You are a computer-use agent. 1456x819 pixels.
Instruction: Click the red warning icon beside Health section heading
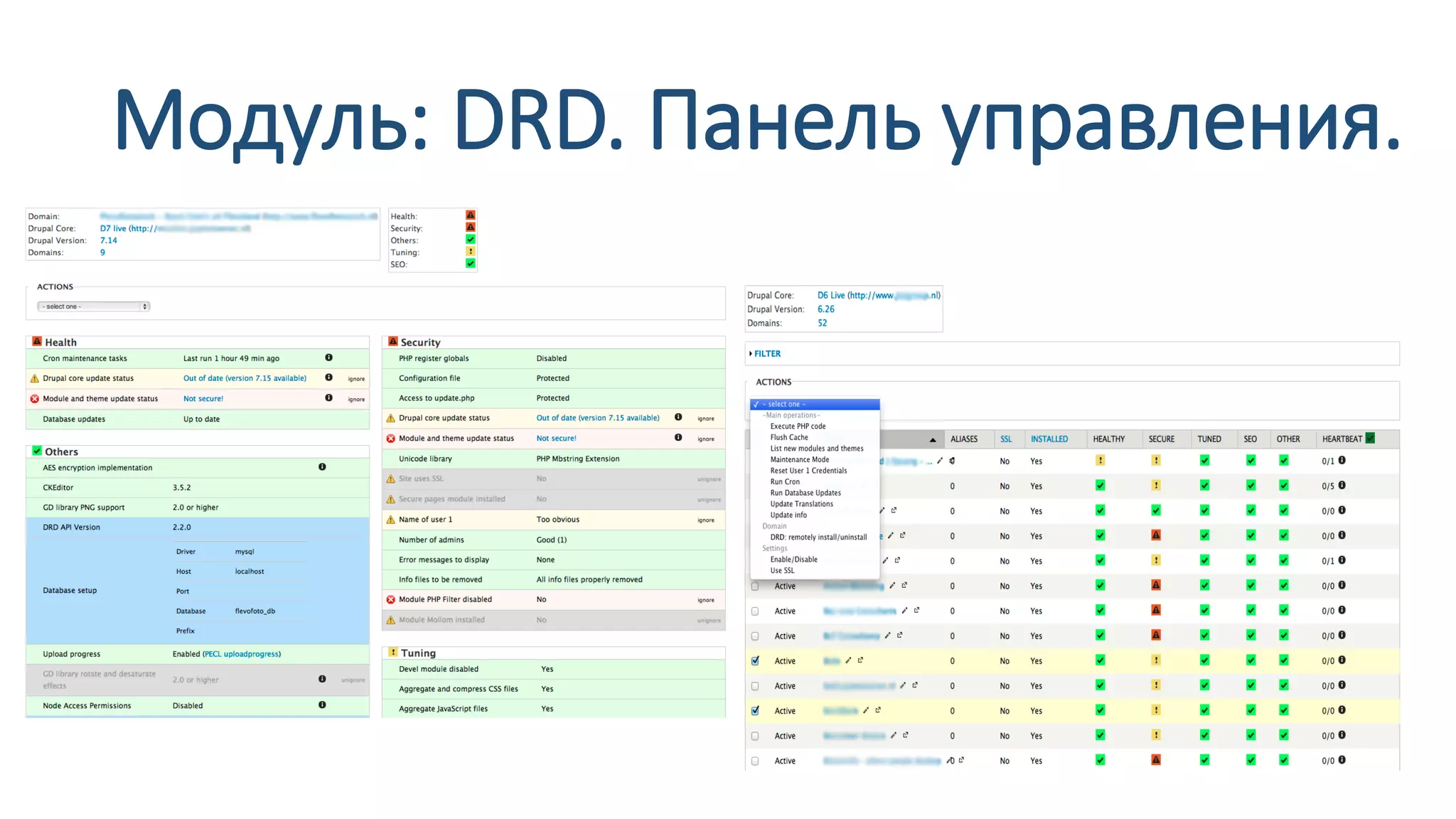click(37, 341)
